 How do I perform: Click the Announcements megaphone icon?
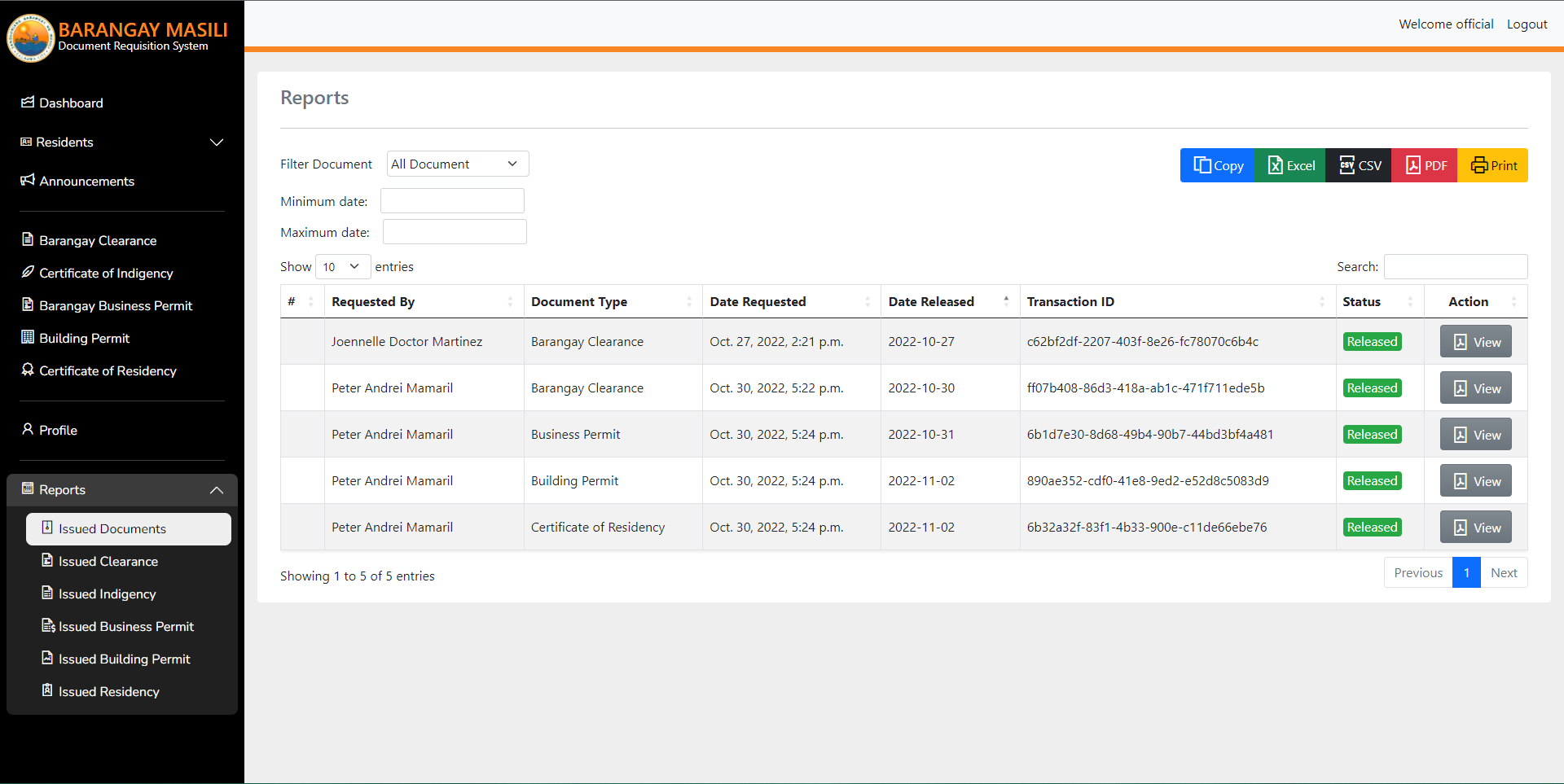coord(28,181)
